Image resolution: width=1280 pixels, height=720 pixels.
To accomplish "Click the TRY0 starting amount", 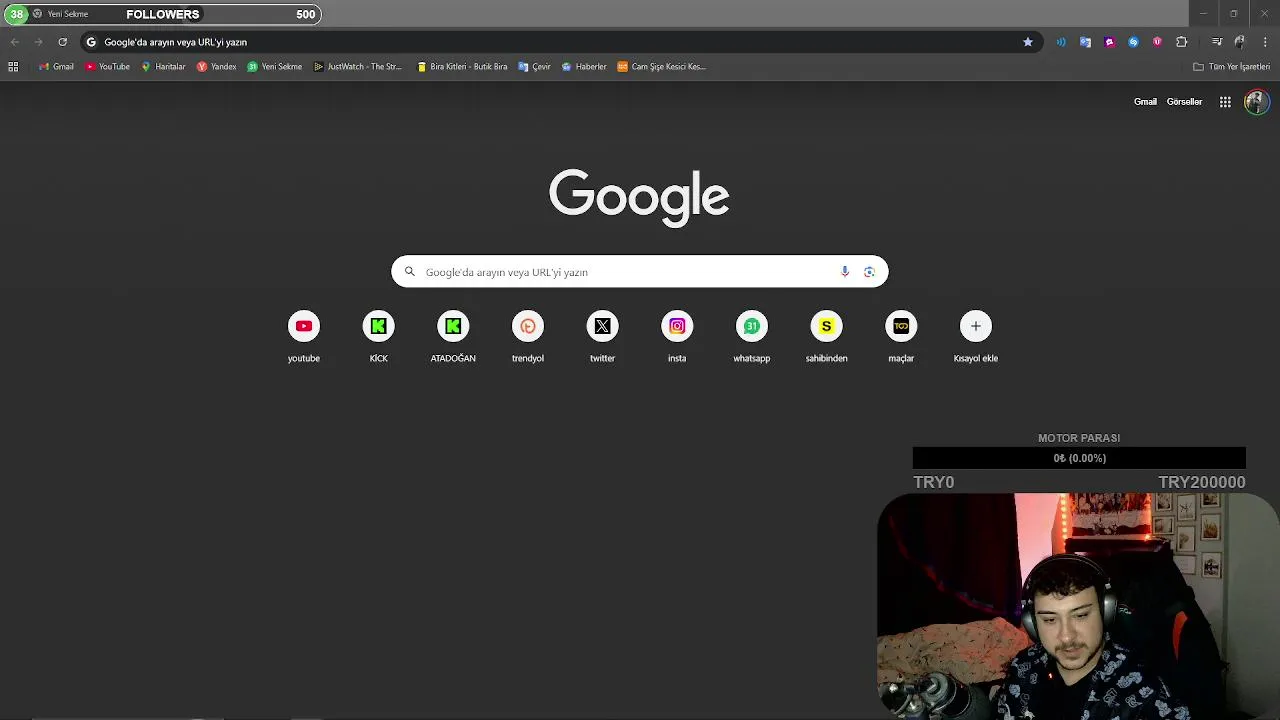I will (934, 482).
